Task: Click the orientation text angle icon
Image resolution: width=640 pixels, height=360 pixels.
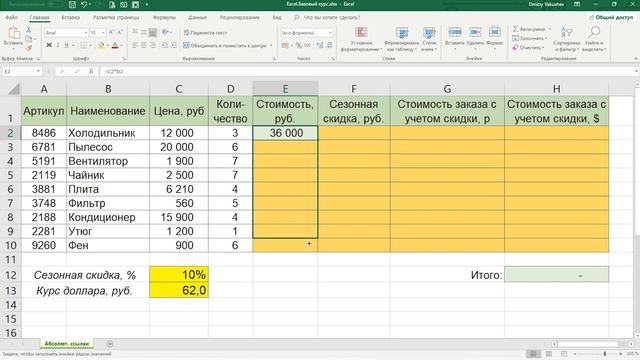Action: (165, 32)
